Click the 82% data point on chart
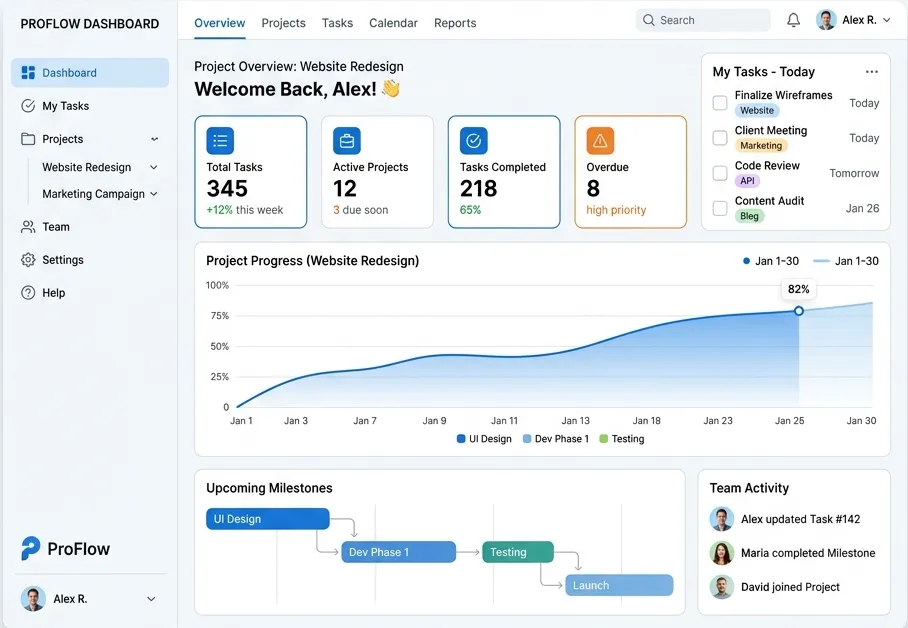This screenshot has height=628, width=908. coord(799,311)
